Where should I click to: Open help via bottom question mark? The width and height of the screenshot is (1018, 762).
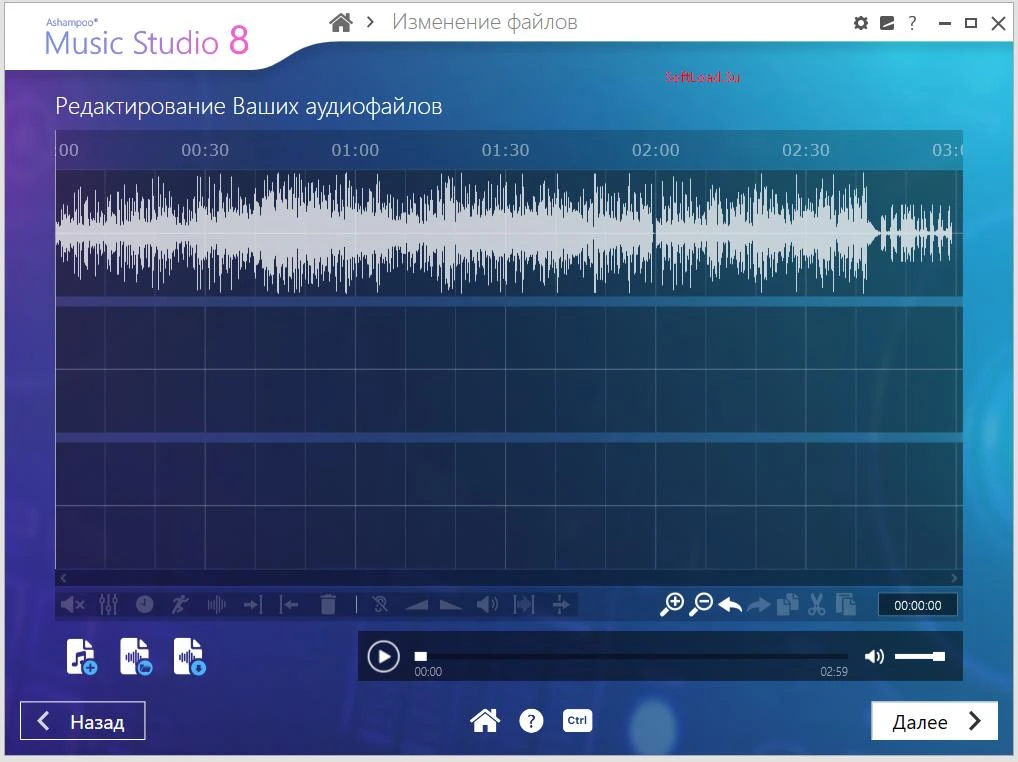coord(531,720)
